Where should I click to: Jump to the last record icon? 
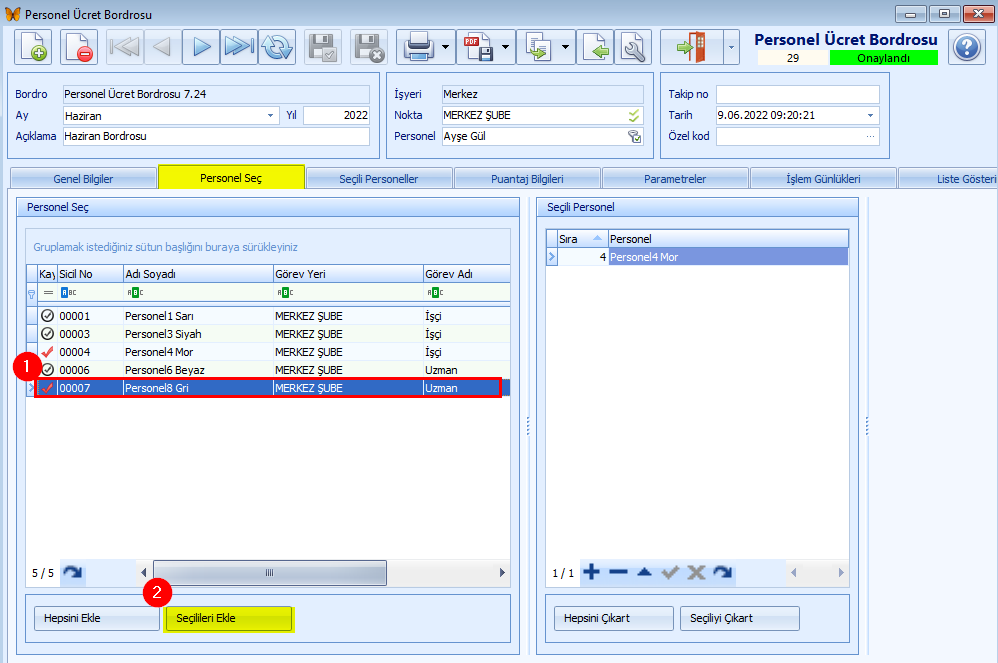pyautogui.click(x=239, y=47)
